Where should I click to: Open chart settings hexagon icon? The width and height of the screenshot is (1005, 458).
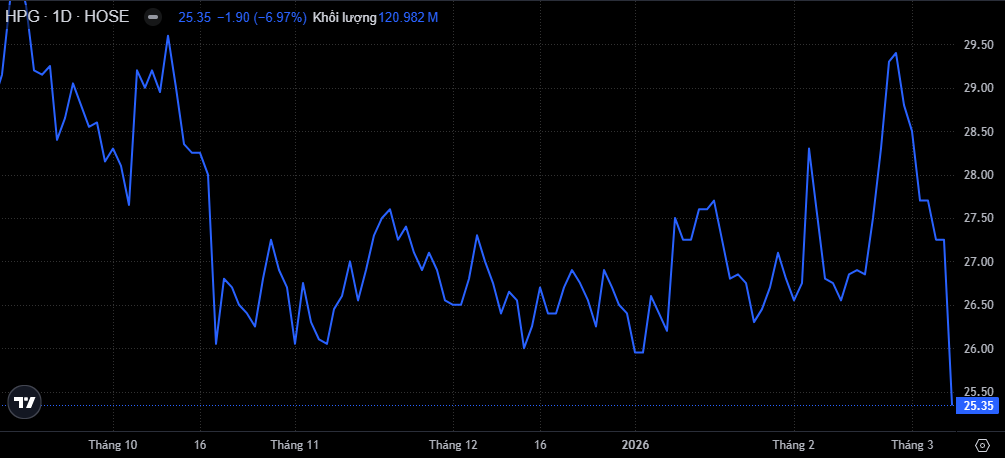point(981,444)
